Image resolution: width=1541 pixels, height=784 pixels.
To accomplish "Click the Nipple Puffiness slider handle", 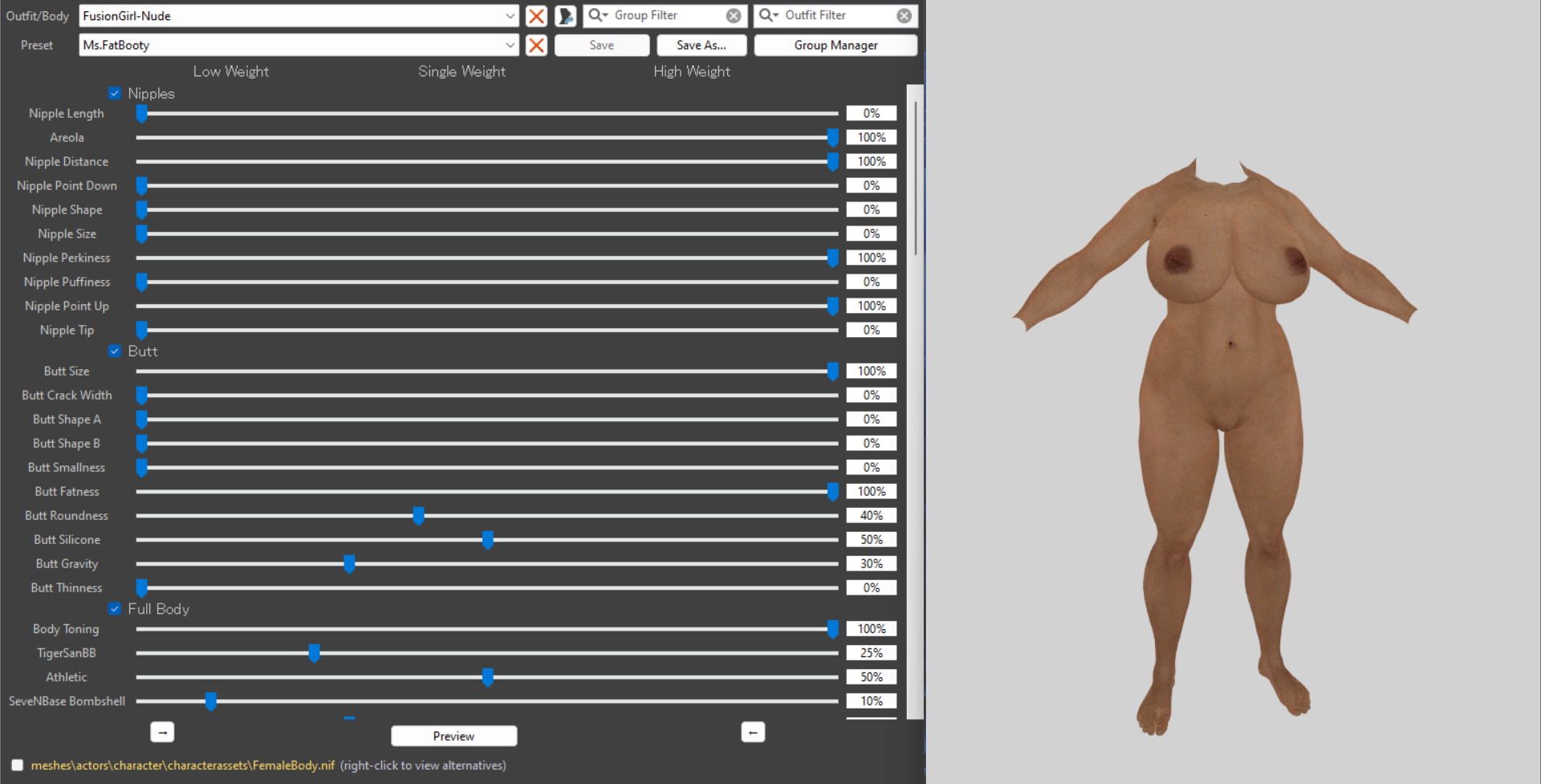I will (x=141, y=282).
